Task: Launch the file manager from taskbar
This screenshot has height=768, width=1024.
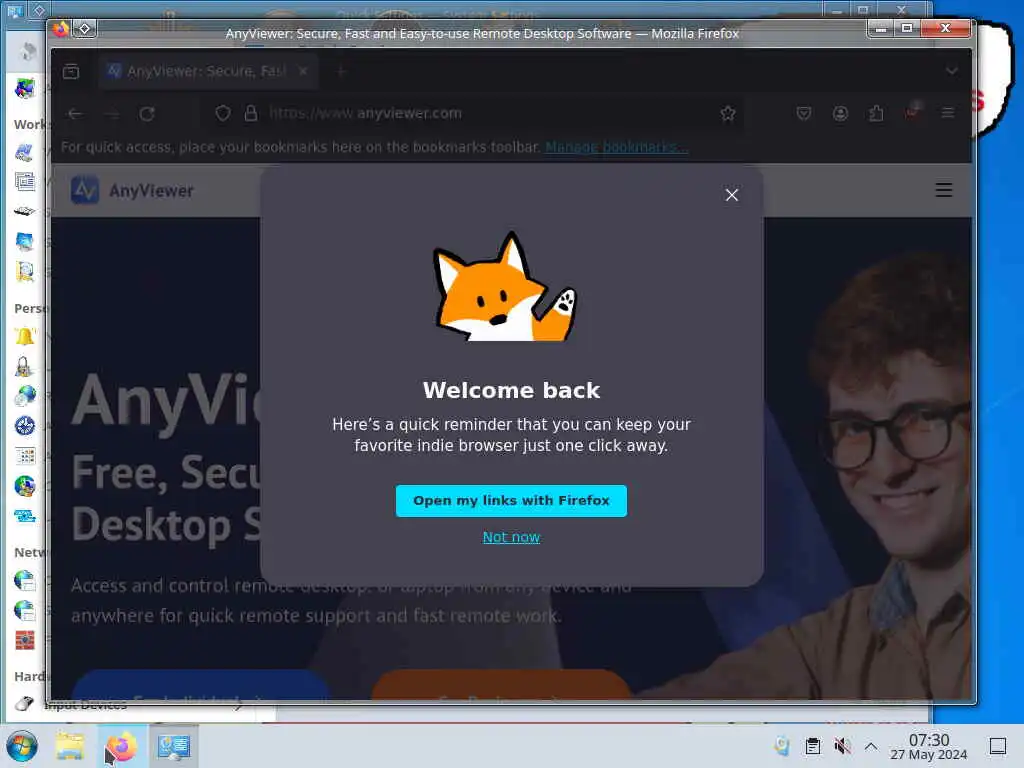Action: pyautogui.click(x=70, y=746)
